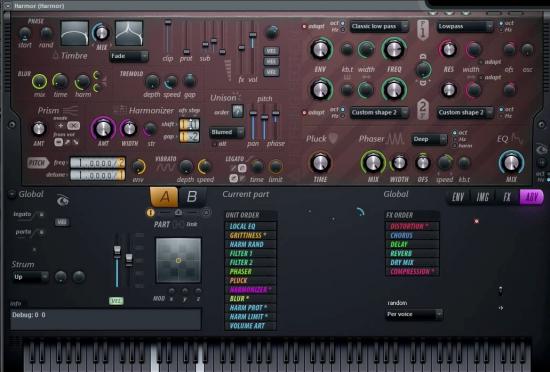Viewport: 550px width, 372px height.
Task: Click the Unison pan slider
Action: click(x=253, y=122)
